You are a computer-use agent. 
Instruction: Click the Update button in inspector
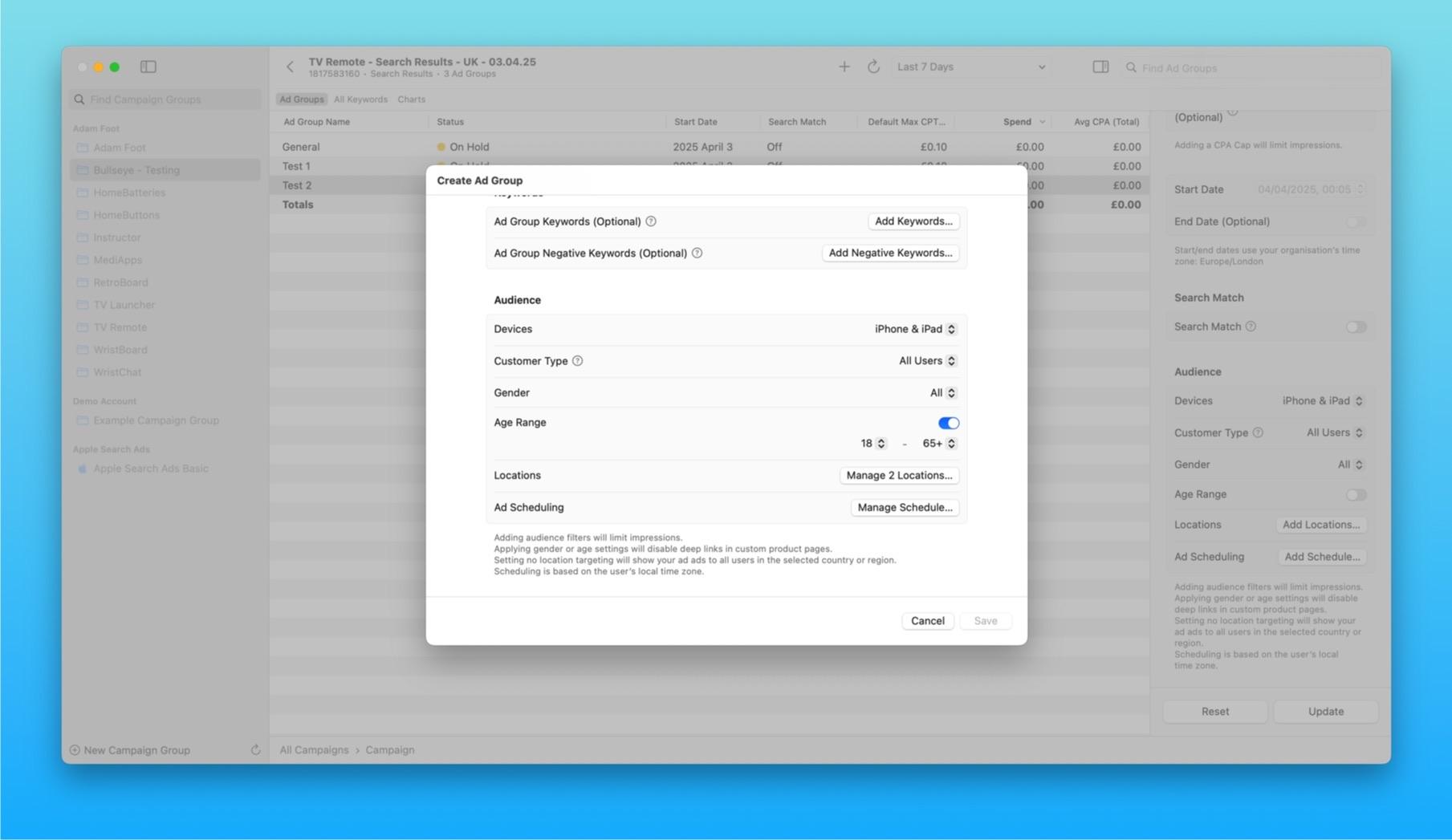pos(1325,712)
